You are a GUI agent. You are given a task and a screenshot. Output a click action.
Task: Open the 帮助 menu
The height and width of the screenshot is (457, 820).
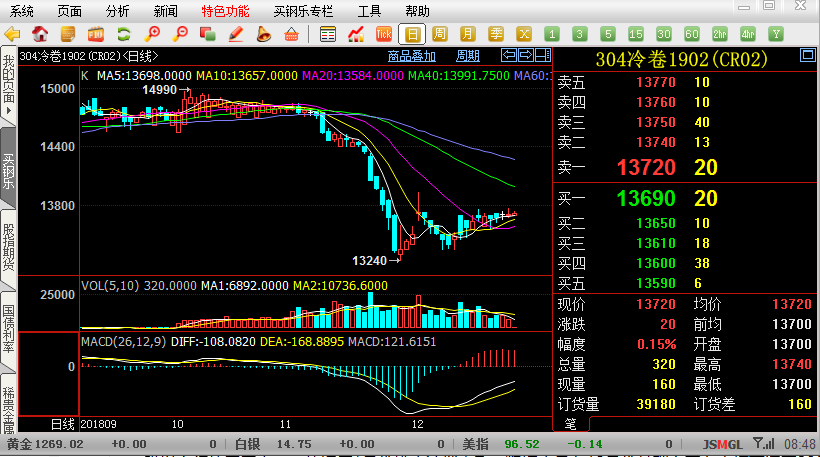coord(417,11)
